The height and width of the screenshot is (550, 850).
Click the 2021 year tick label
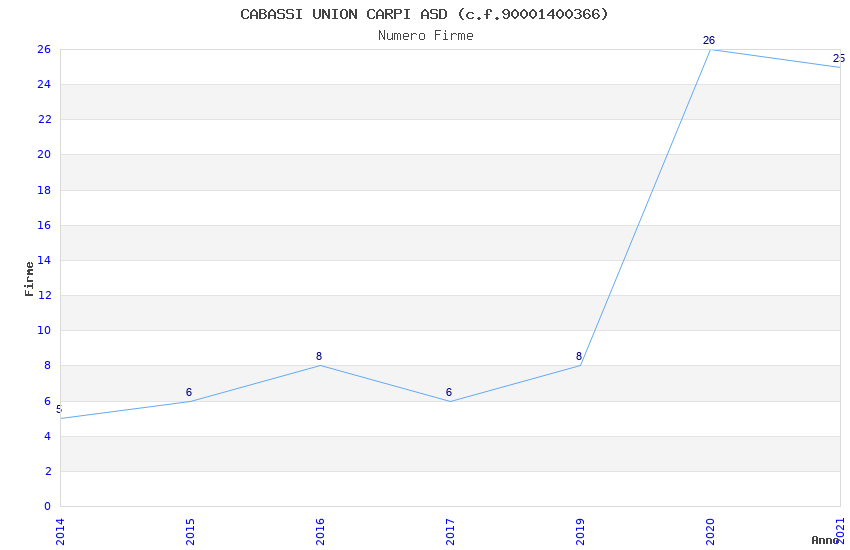tap(840, 532)
